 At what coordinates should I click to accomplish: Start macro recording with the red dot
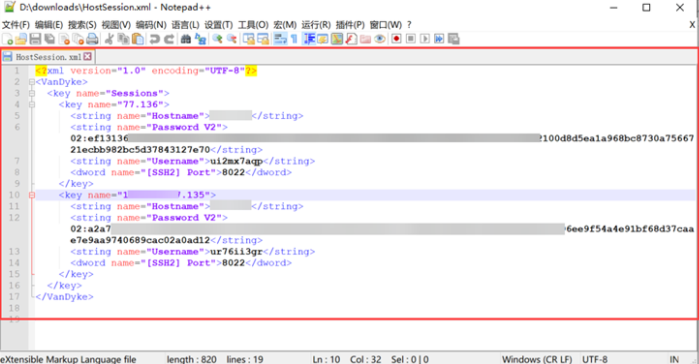click(x=396, y=39)
